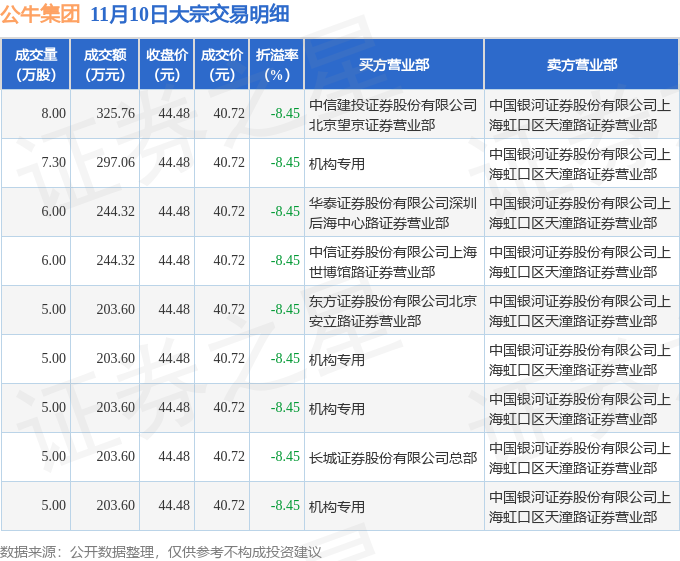
Task: Select the 11月10日大宗交易明细 heading
Action: (189, 14)
